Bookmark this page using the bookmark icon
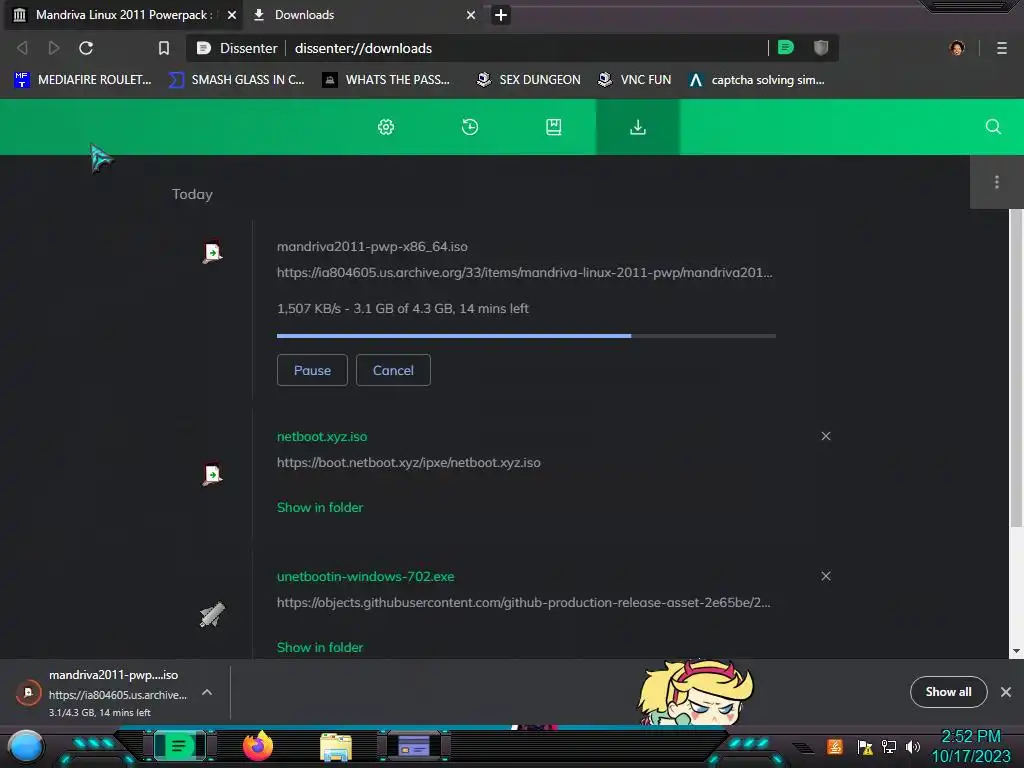 [x=164, y=48]
